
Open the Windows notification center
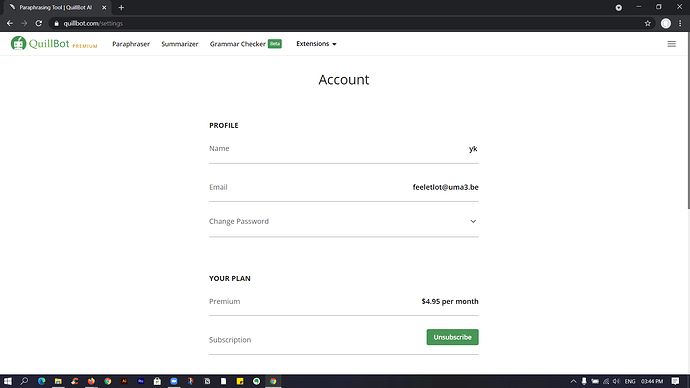pyautogui.click(x=675, y=381)
